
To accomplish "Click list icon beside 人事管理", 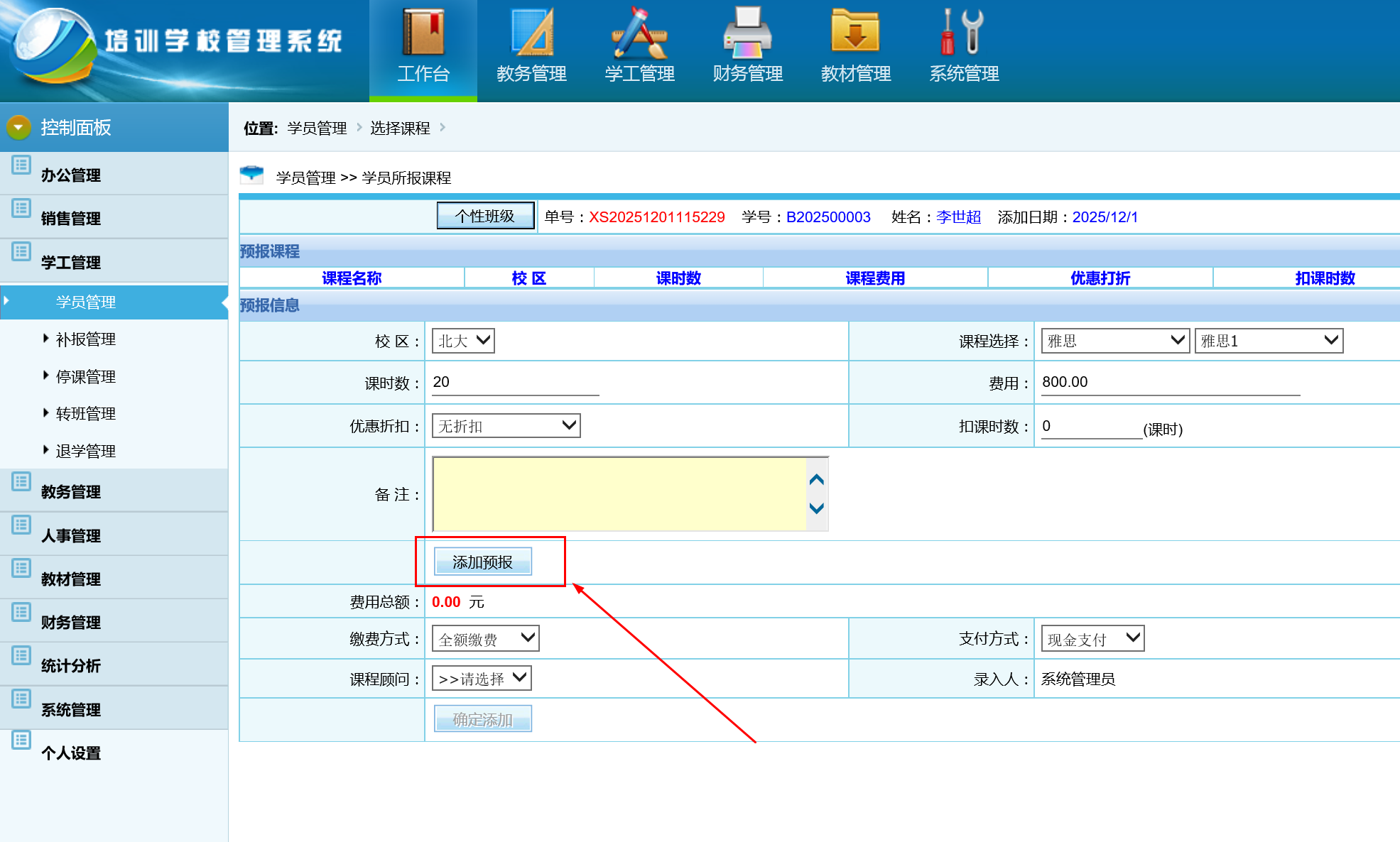I will tap(21, 525).
